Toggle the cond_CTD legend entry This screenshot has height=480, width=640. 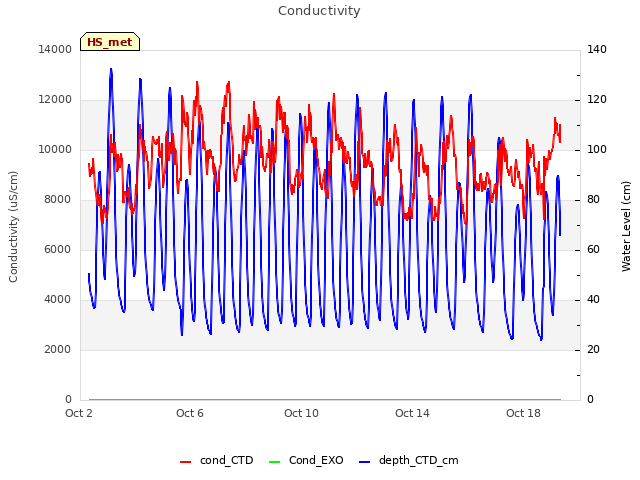point(217,460)
